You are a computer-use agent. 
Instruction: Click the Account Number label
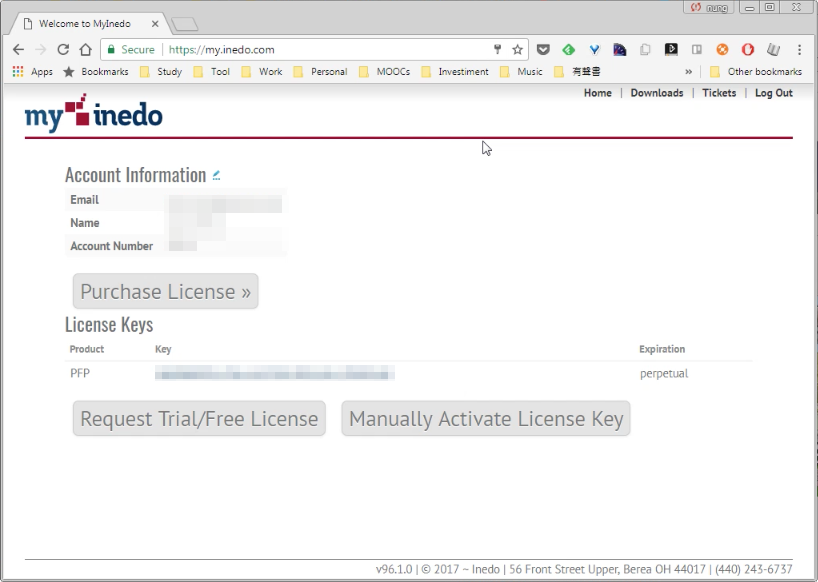point(112,246)
